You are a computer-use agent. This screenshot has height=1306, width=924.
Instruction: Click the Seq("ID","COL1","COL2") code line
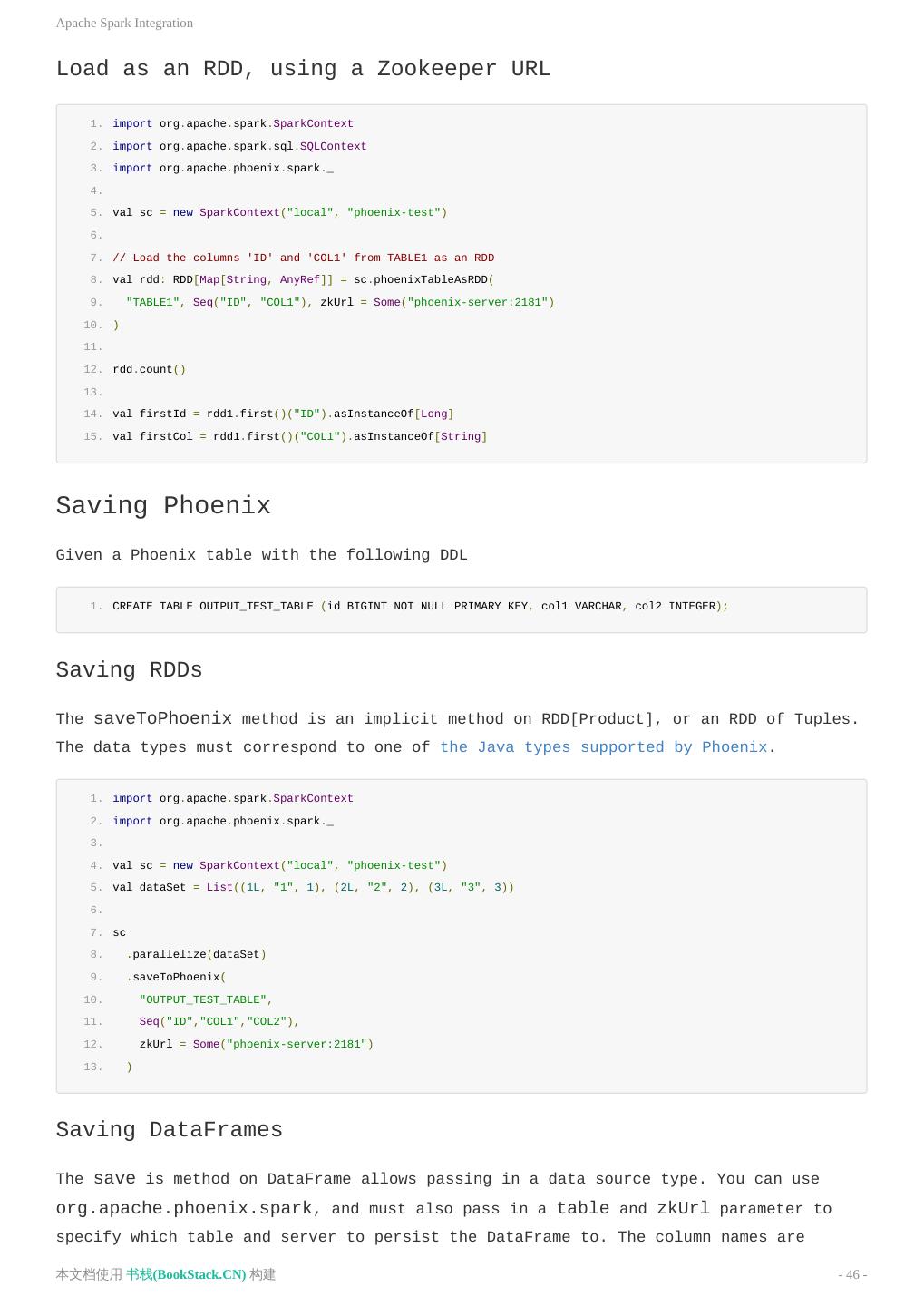point(219,1021)
